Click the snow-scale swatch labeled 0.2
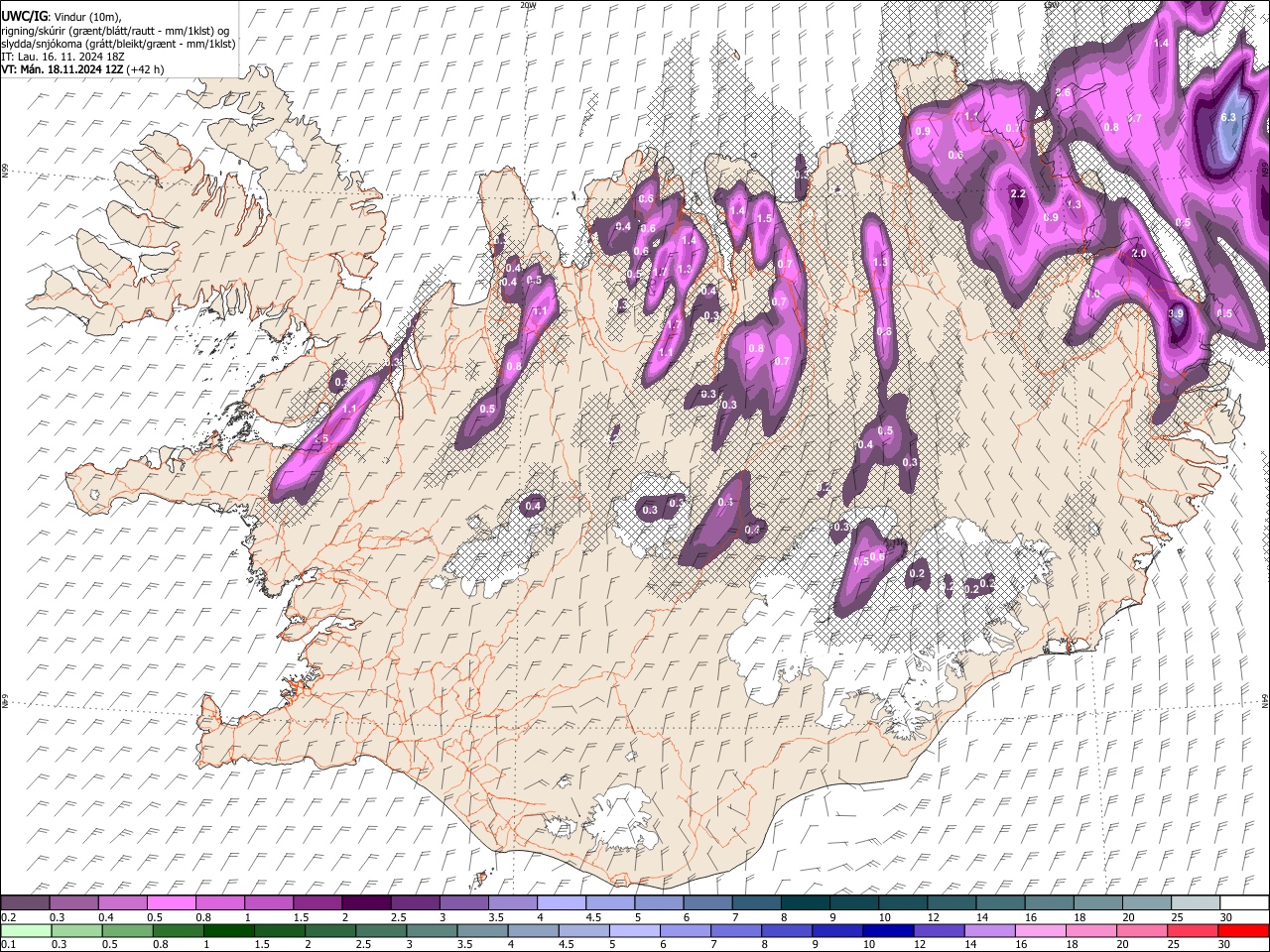This screenshot has height=952, width=1270. (x=25, y=902)
